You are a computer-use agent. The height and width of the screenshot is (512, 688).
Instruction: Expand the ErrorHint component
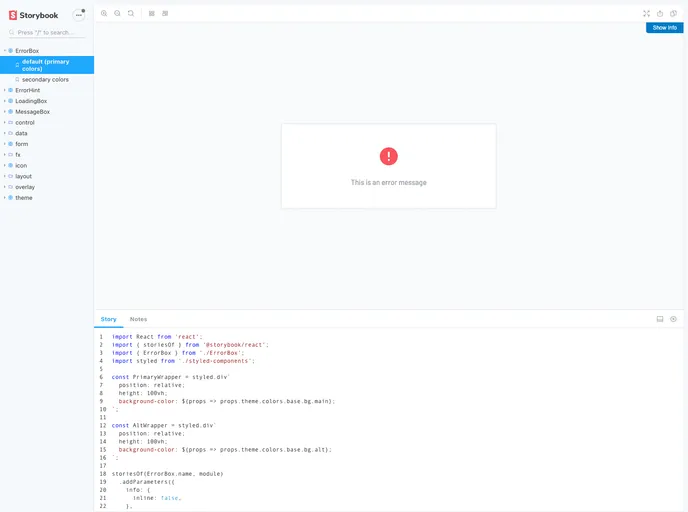click(x=28, y=90)
